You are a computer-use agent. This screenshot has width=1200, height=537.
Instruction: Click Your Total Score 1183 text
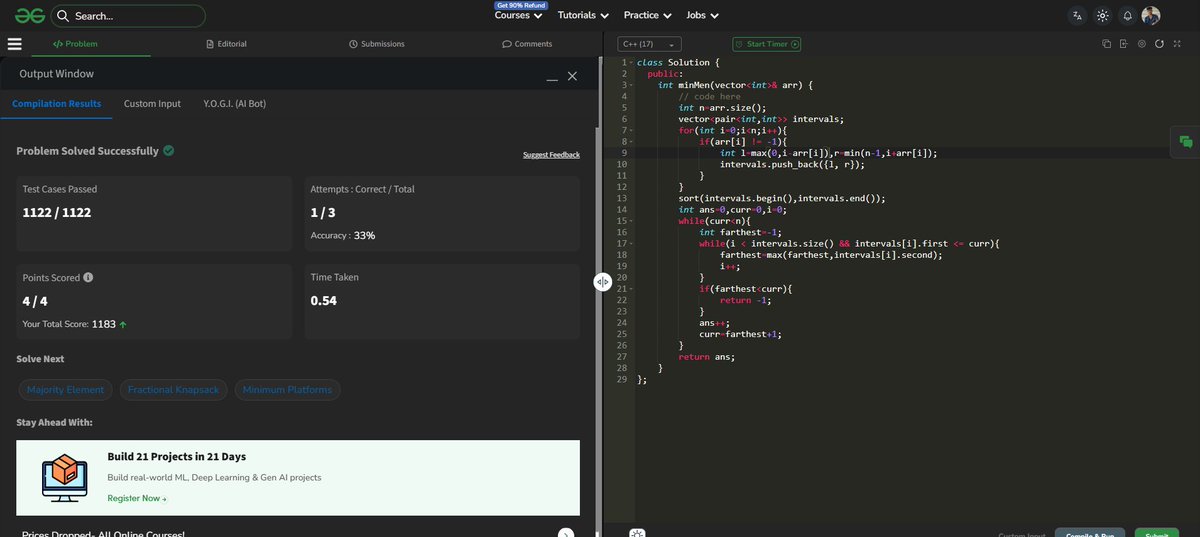point(76,325)
